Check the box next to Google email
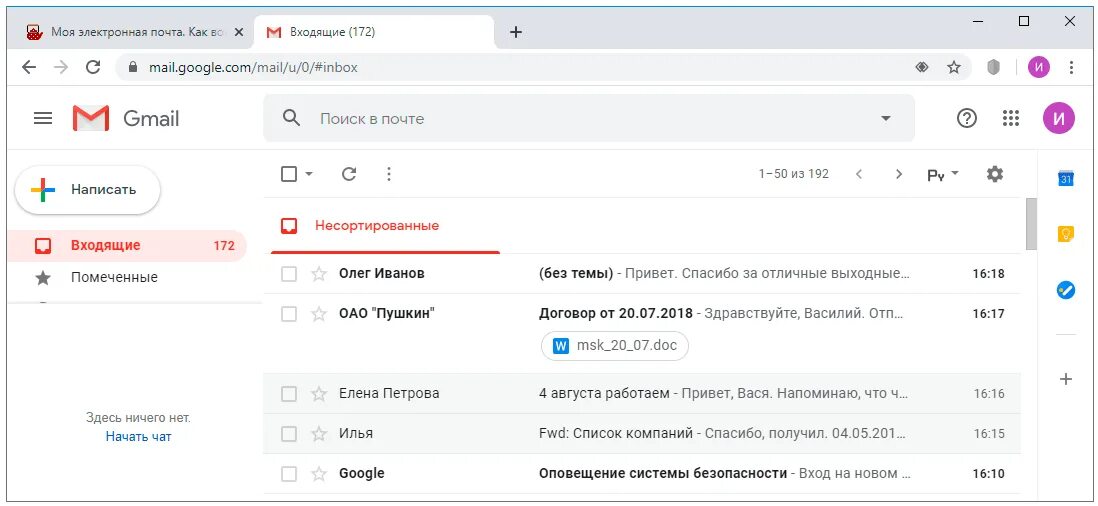 pos(289,474)
